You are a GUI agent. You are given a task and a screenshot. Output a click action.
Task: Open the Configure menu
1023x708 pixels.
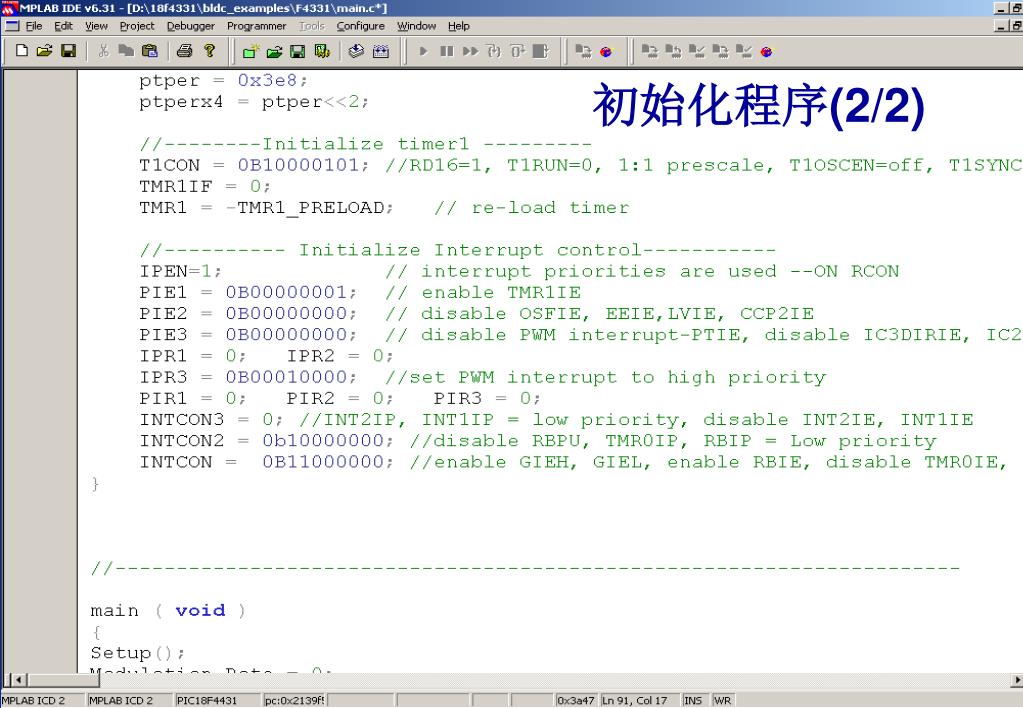[x=361, y=26]
